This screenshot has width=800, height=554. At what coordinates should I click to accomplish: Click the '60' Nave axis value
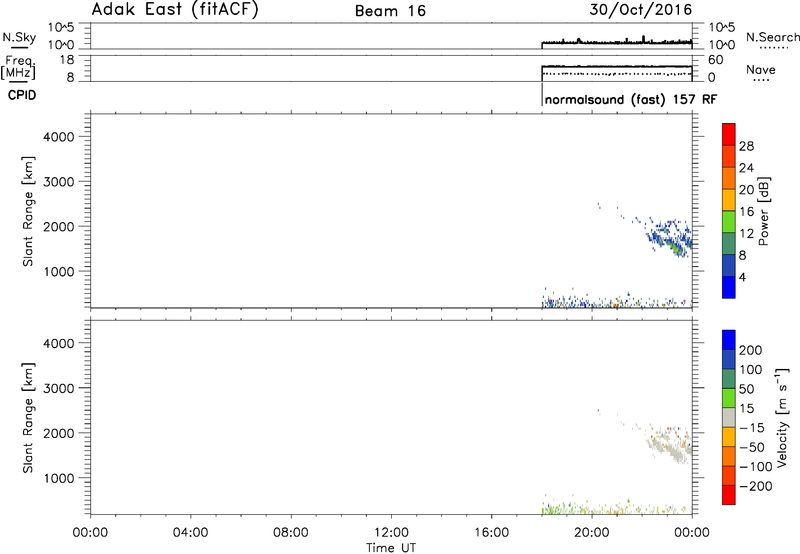(x=715, y=60)
